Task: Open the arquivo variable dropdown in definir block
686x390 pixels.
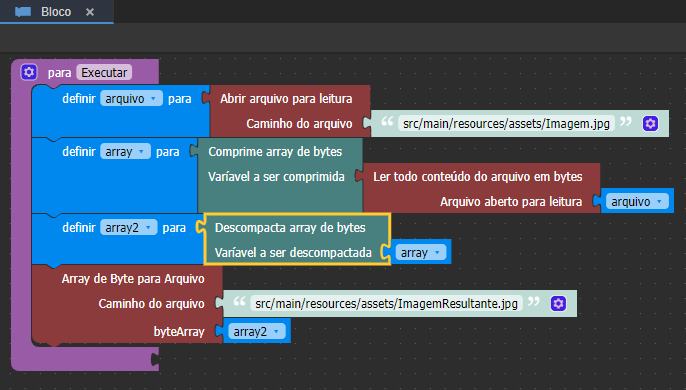Action: (x=131, y=98)
